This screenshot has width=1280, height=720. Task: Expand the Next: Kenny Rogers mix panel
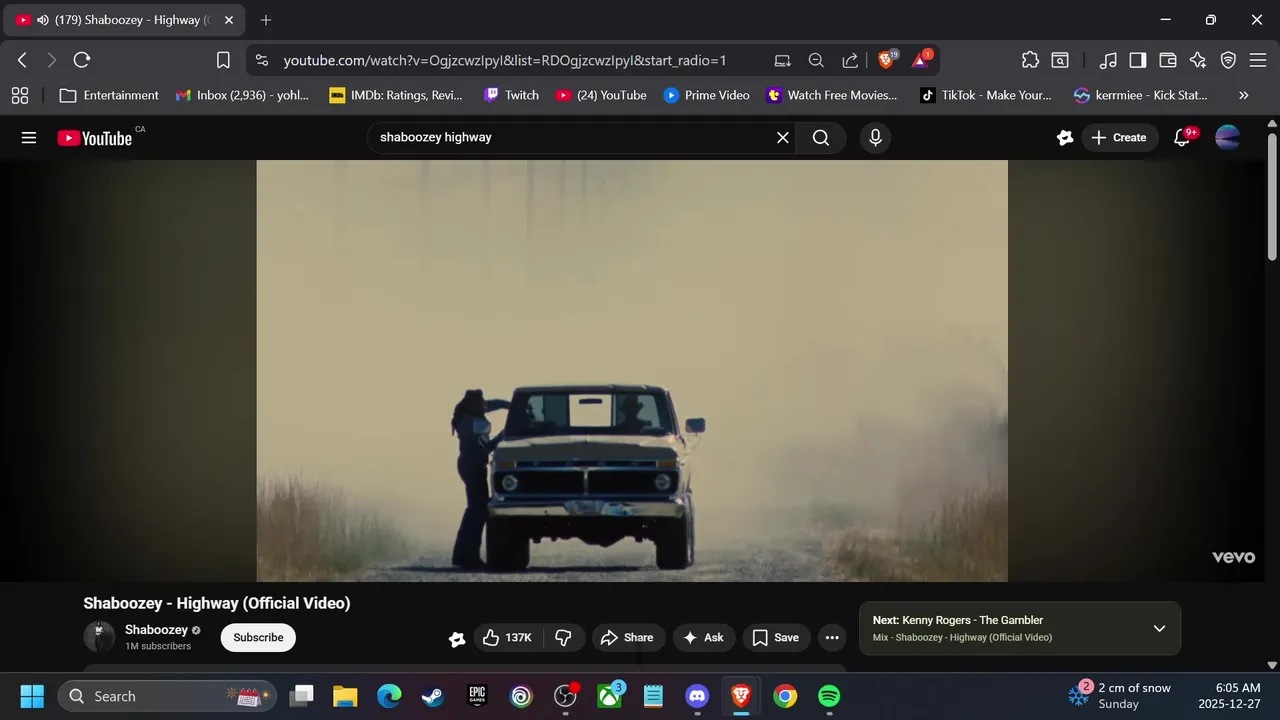pyautogui.click(x=1159, y=628)
